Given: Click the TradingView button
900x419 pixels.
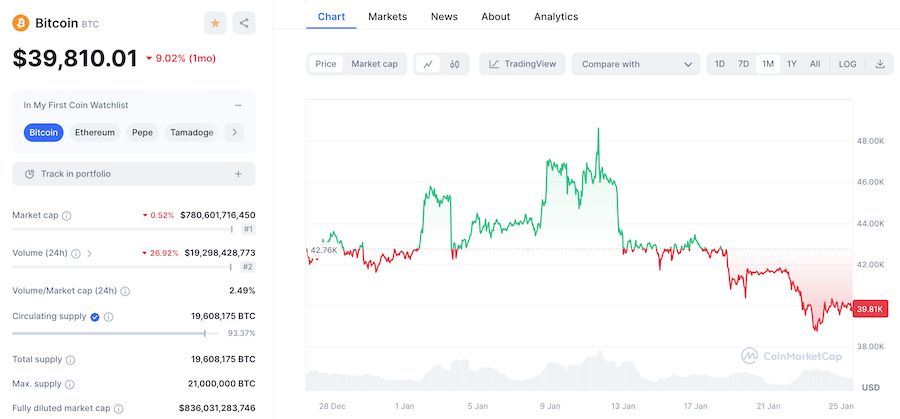Looking at the screenshot, I should pyautogui.click(x=523, y=64).
